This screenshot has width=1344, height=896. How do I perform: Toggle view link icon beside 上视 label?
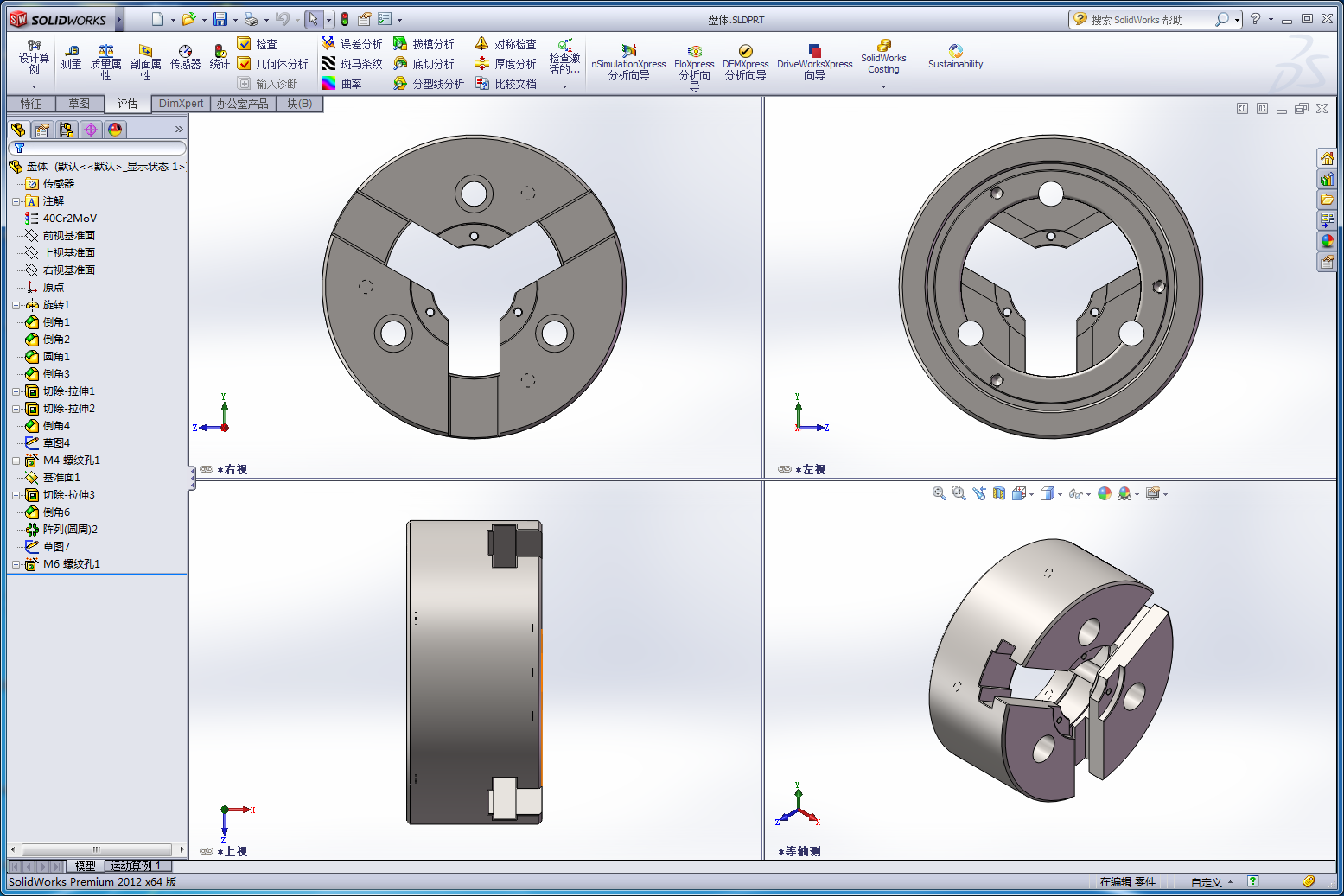pyautogui.click(x=207, y=851)
